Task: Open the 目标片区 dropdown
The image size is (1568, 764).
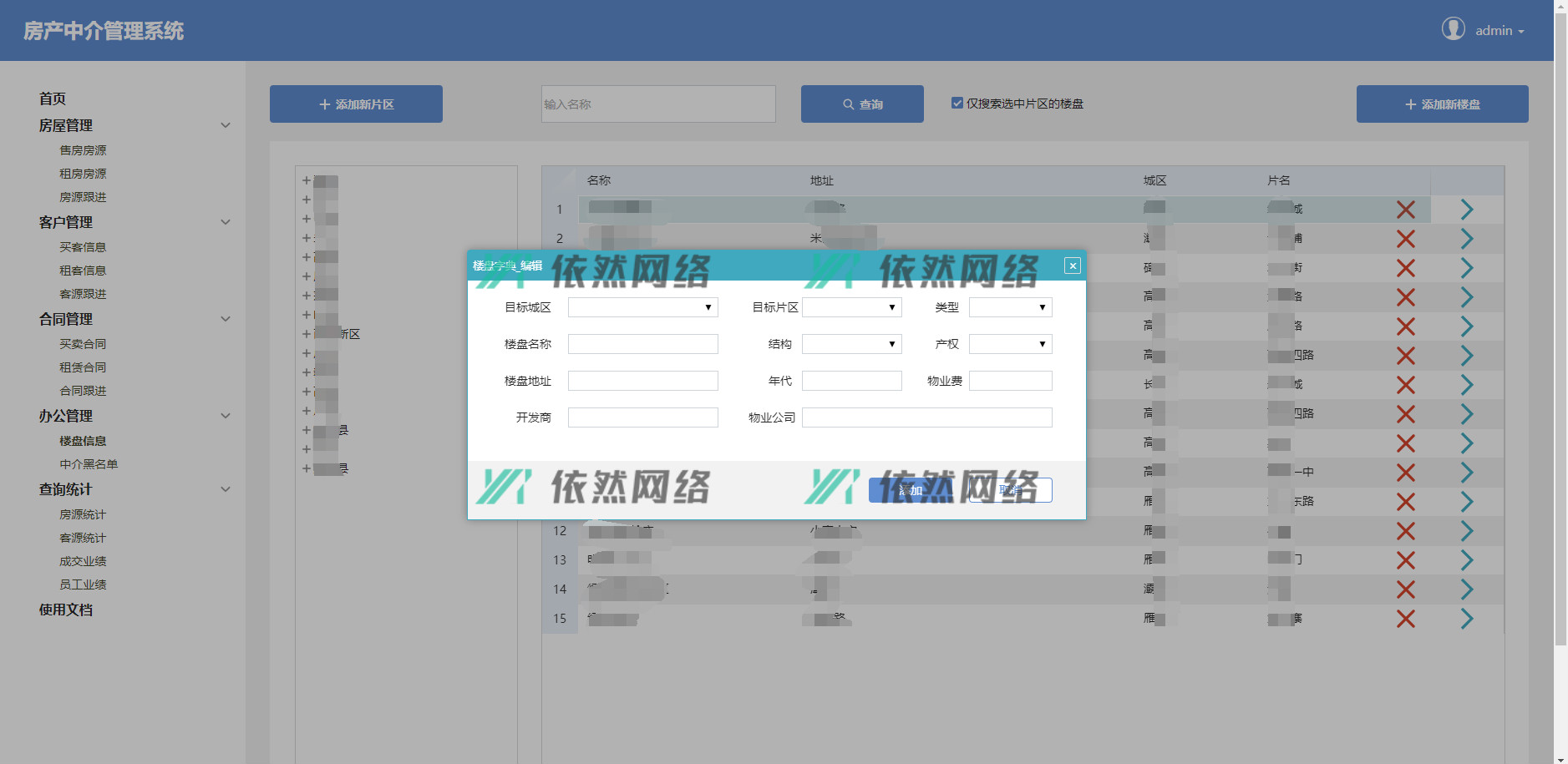Action: [851, 307]
